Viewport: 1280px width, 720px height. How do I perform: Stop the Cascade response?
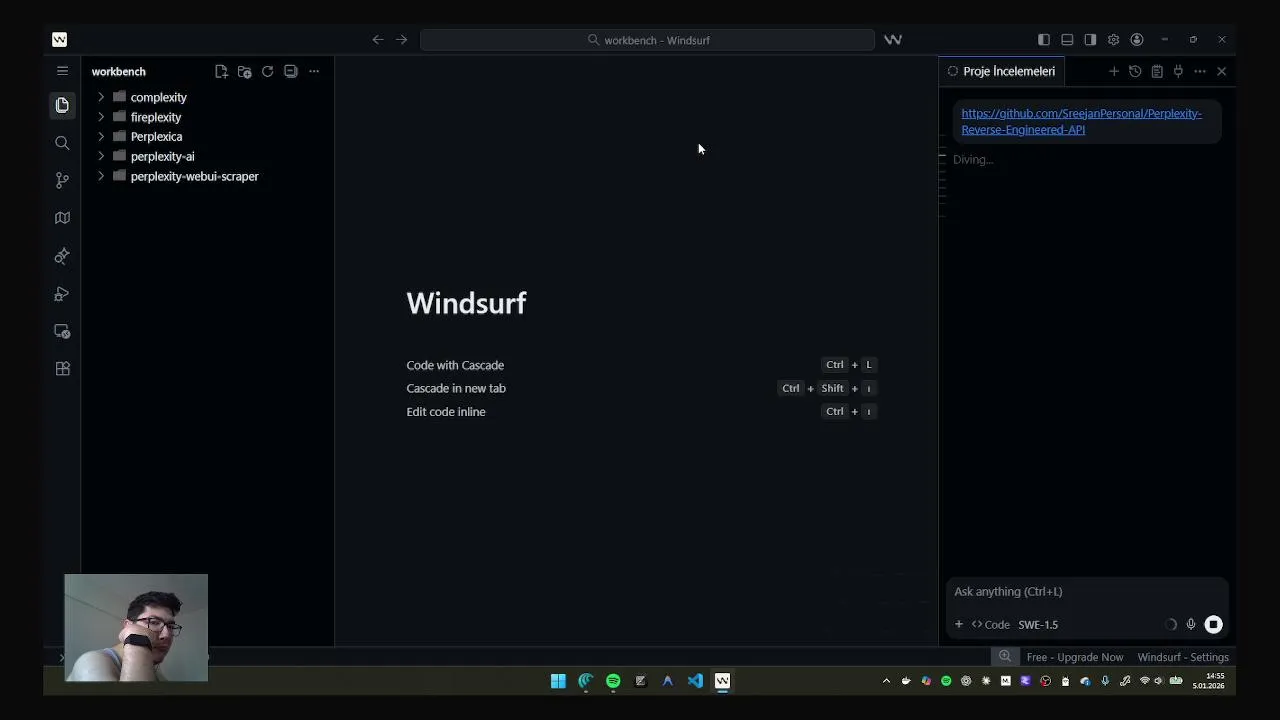(x=1213, y=624)
